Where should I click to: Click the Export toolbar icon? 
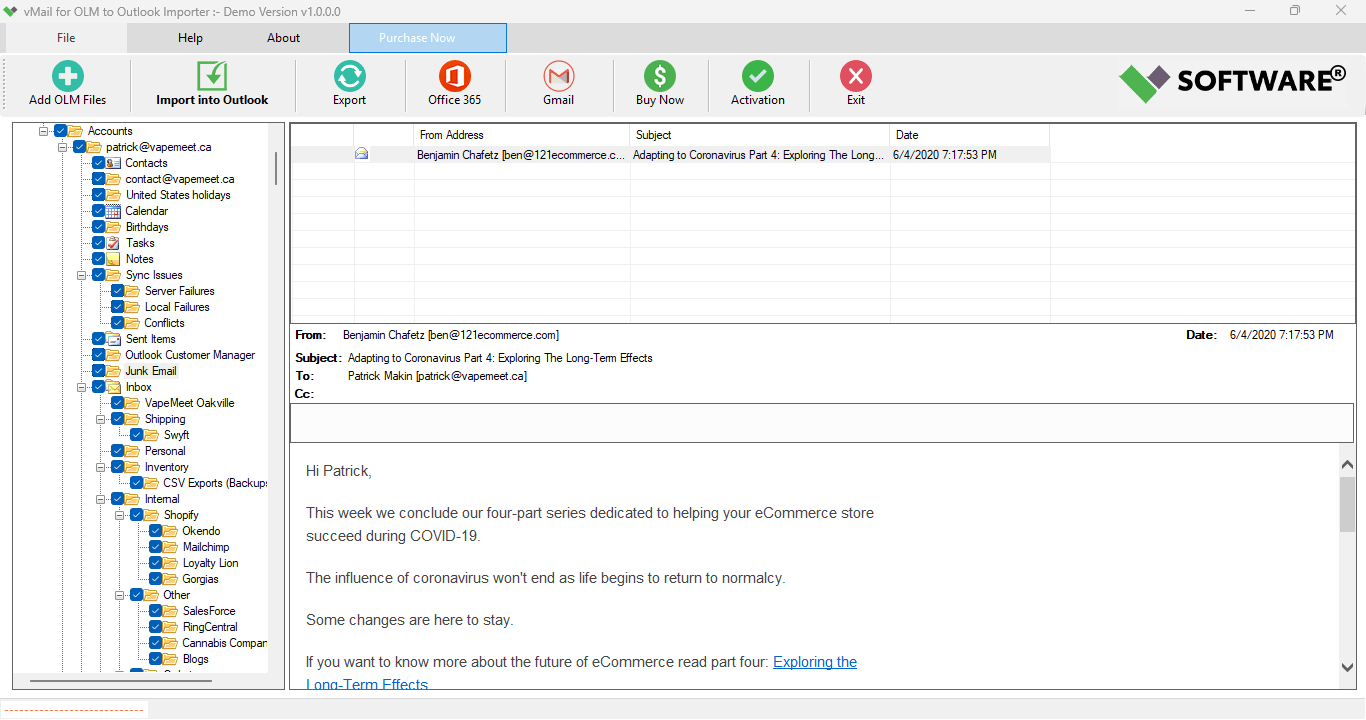coord(350,76)
